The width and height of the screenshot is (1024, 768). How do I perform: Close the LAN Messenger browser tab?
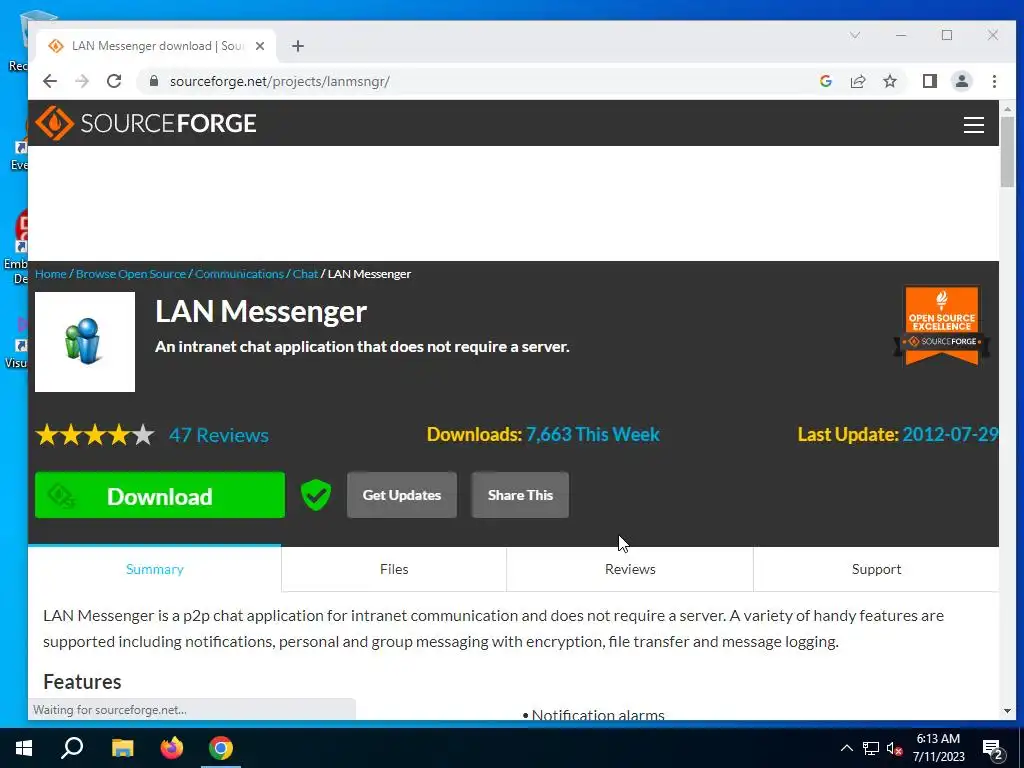(260, 46)
